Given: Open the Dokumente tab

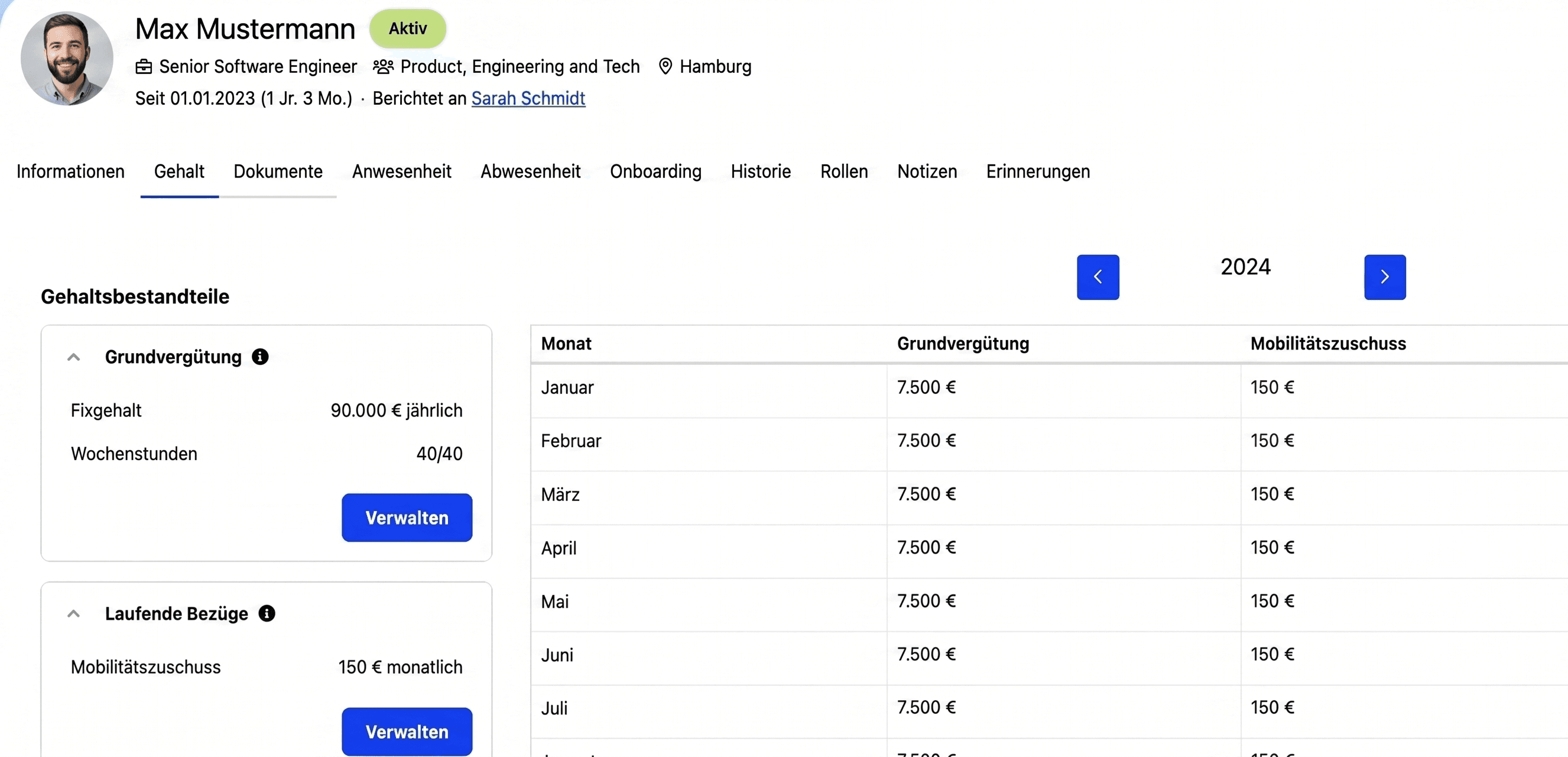Looking at the screenshot, I should pyautogui.click(x=278, y=172).
